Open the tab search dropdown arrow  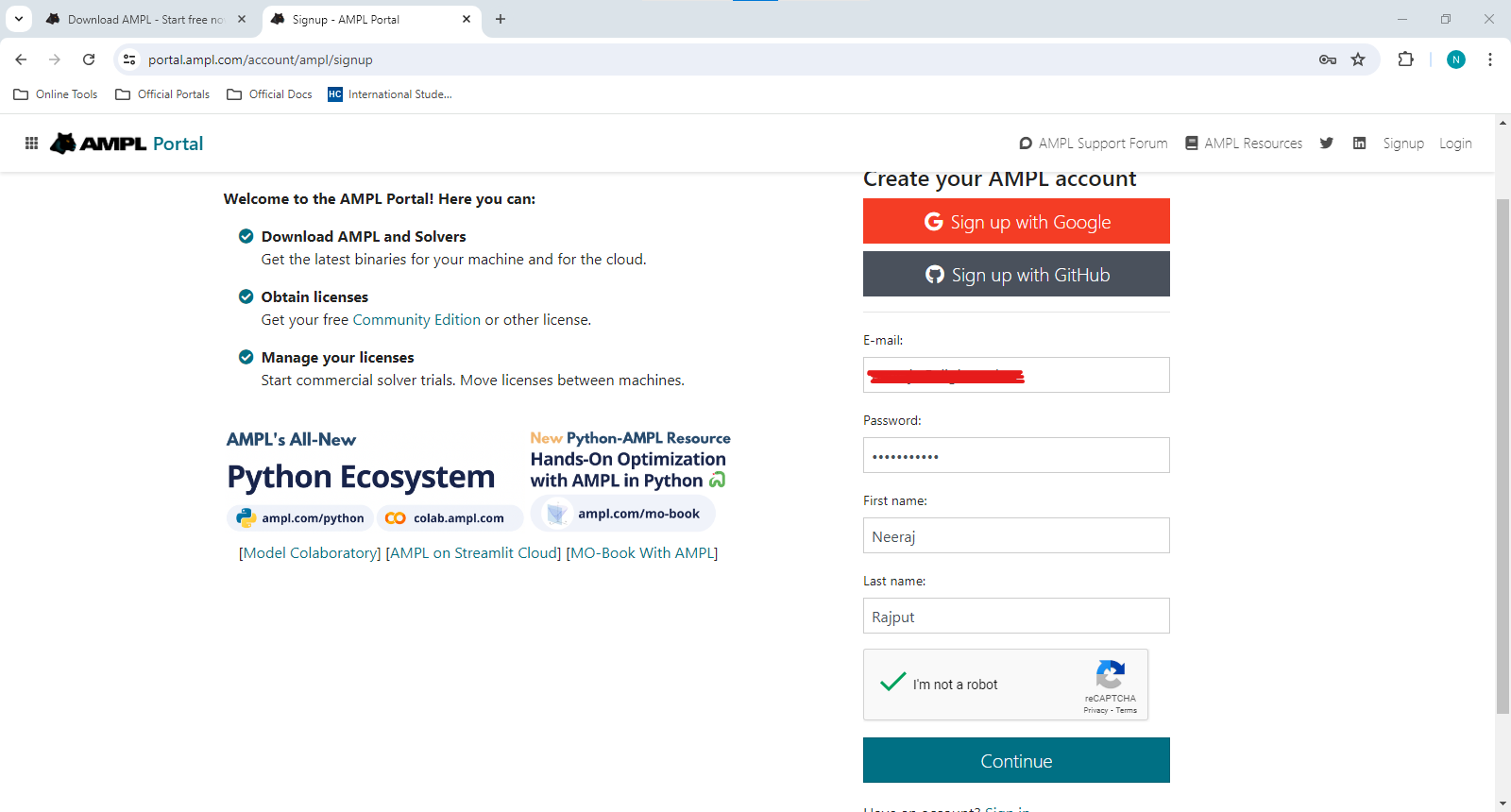tap(19, 19)
